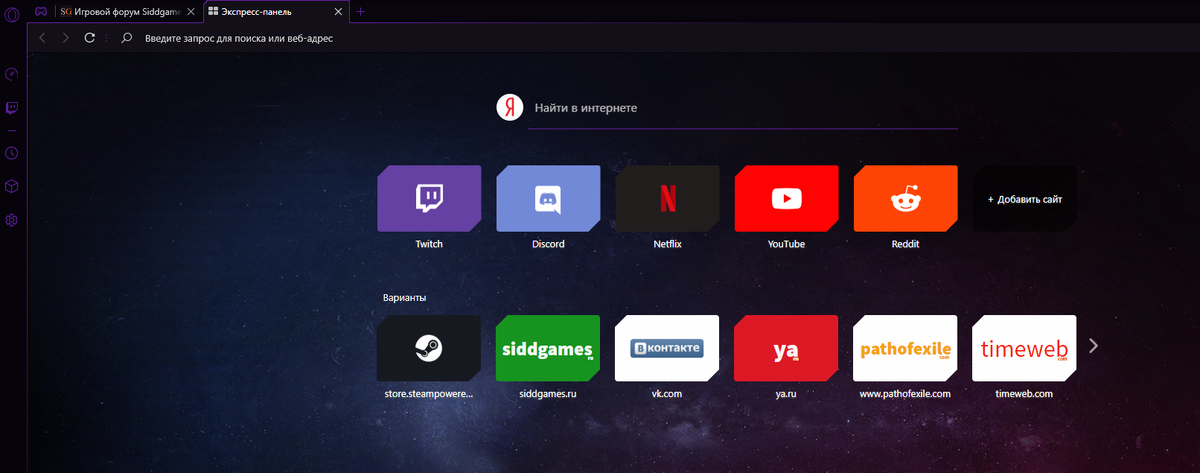Click the Добавить сайт button
The height and width of the screenshot is (473, 1200).
(1025, 199)
